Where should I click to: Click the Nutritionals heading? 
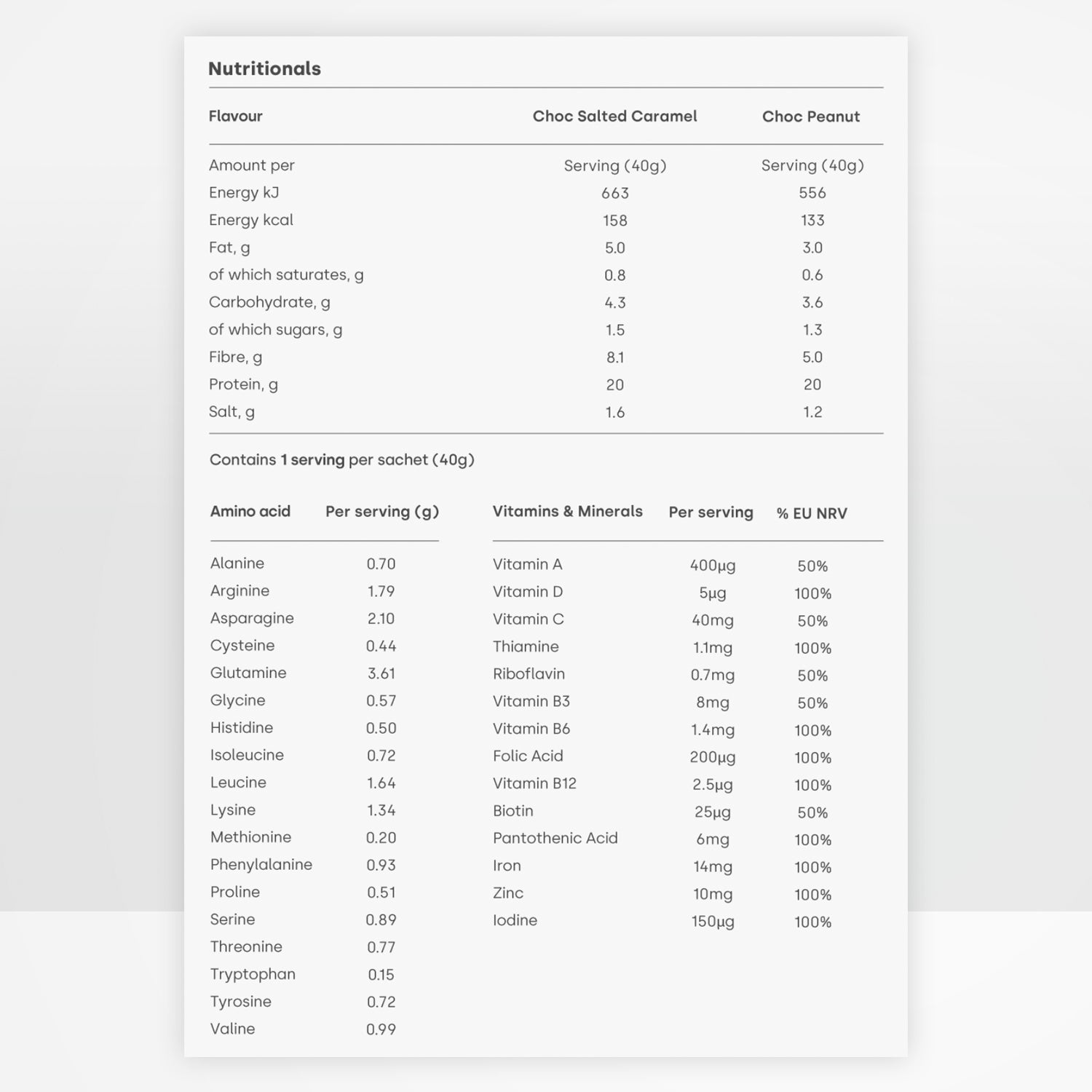click(264, 68)
